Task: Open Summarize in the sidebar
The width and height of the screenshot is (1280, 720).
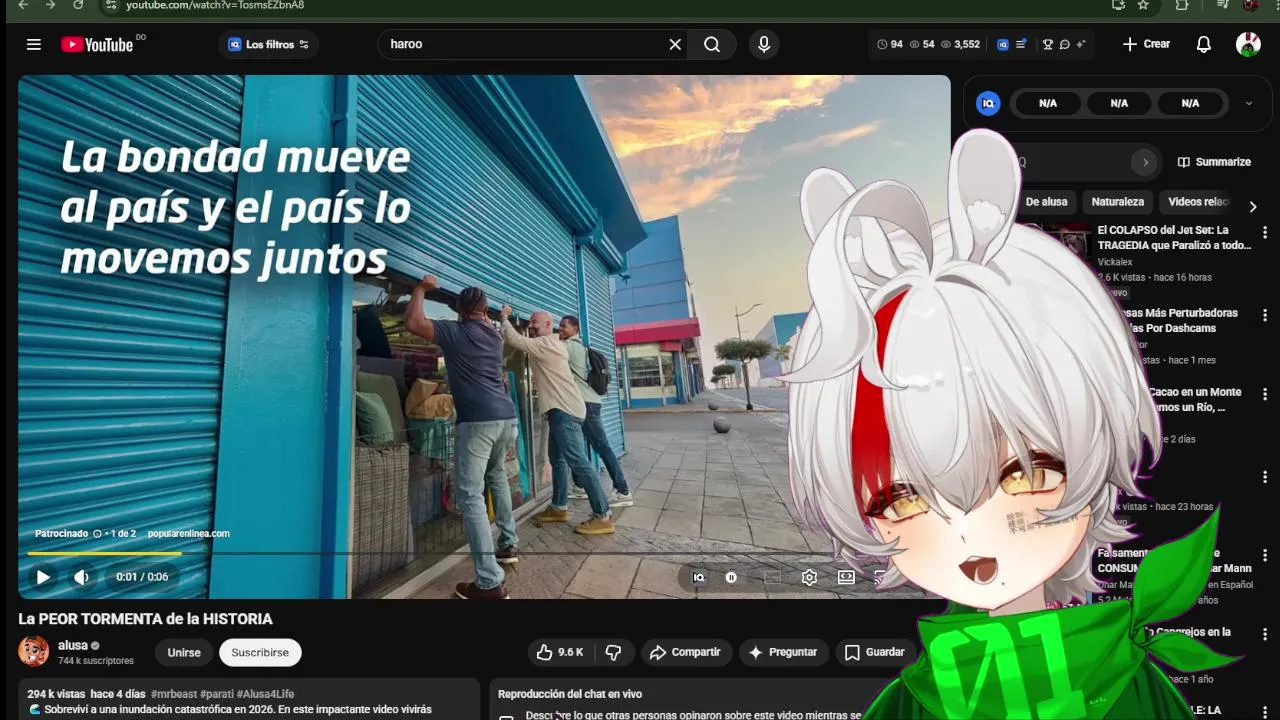Action: pos(1214,162)
